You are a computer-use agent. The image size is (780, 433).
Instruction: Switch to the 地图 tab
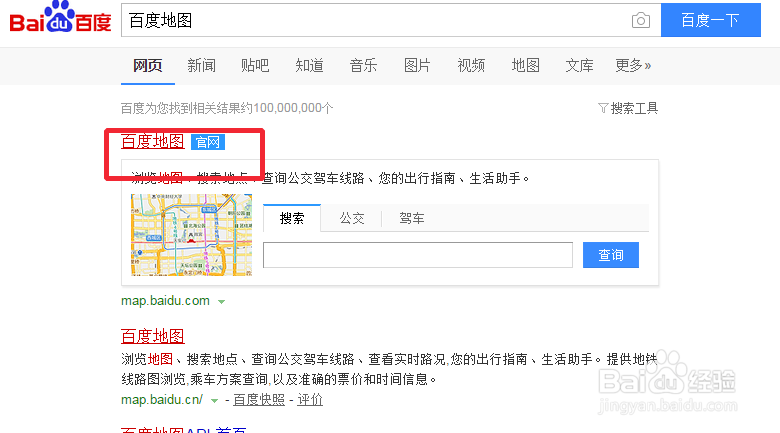pyautogui.click(x=526, y=65)
